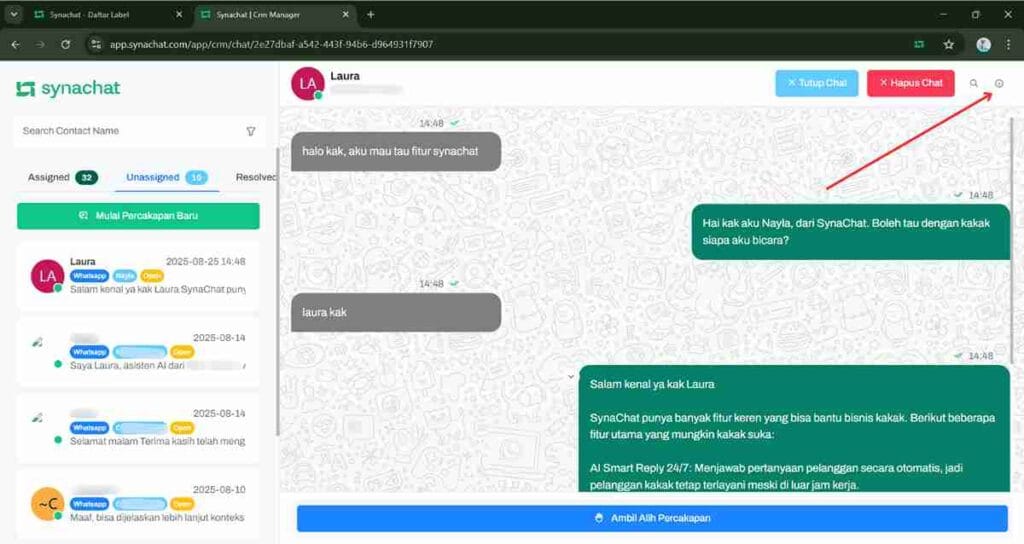1024x544 pixels.
Task: Close the Synachat Daftar Label tab
Action: click(179, 14)
